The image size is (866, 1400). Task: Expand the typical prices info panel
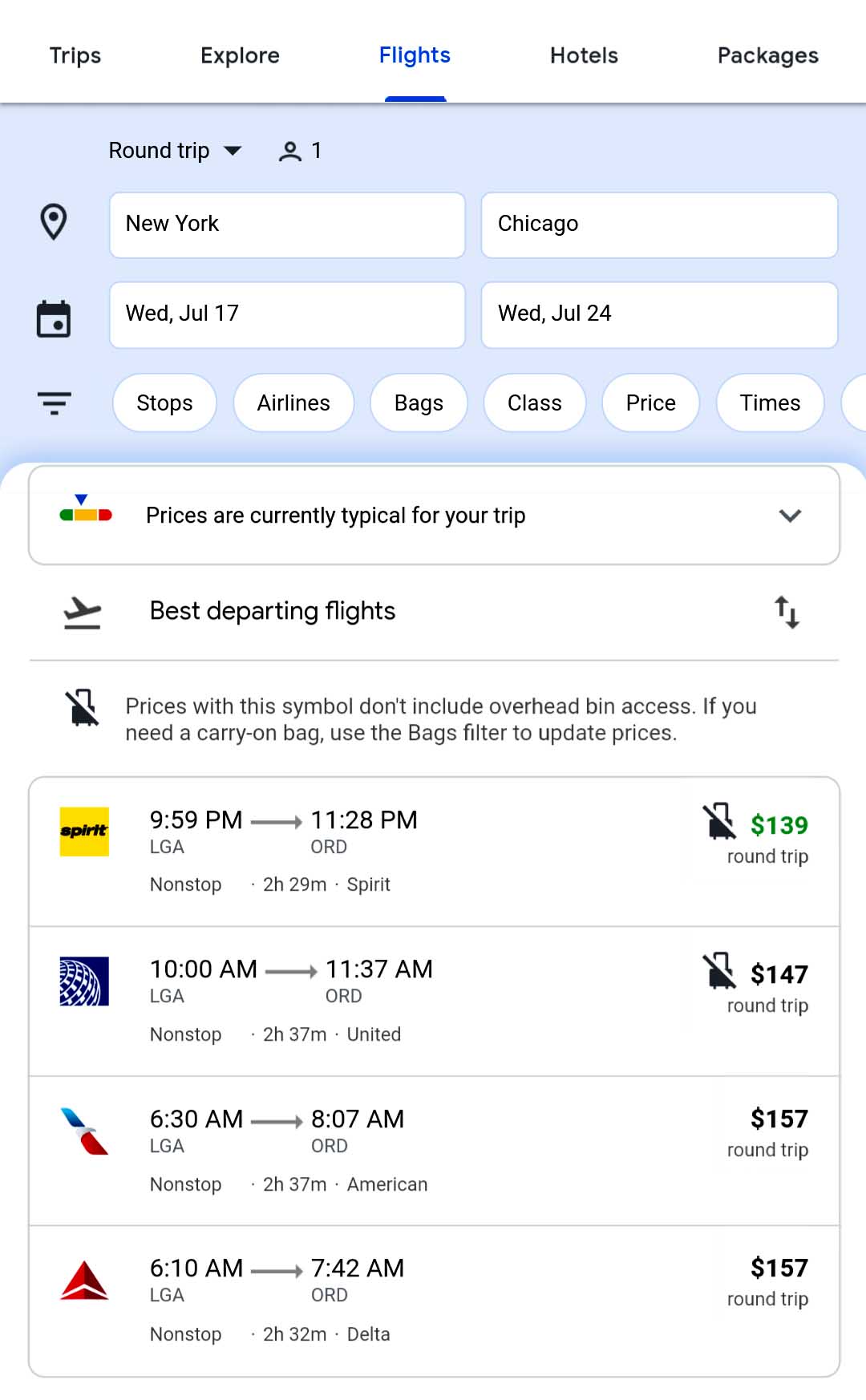(790, 516)
